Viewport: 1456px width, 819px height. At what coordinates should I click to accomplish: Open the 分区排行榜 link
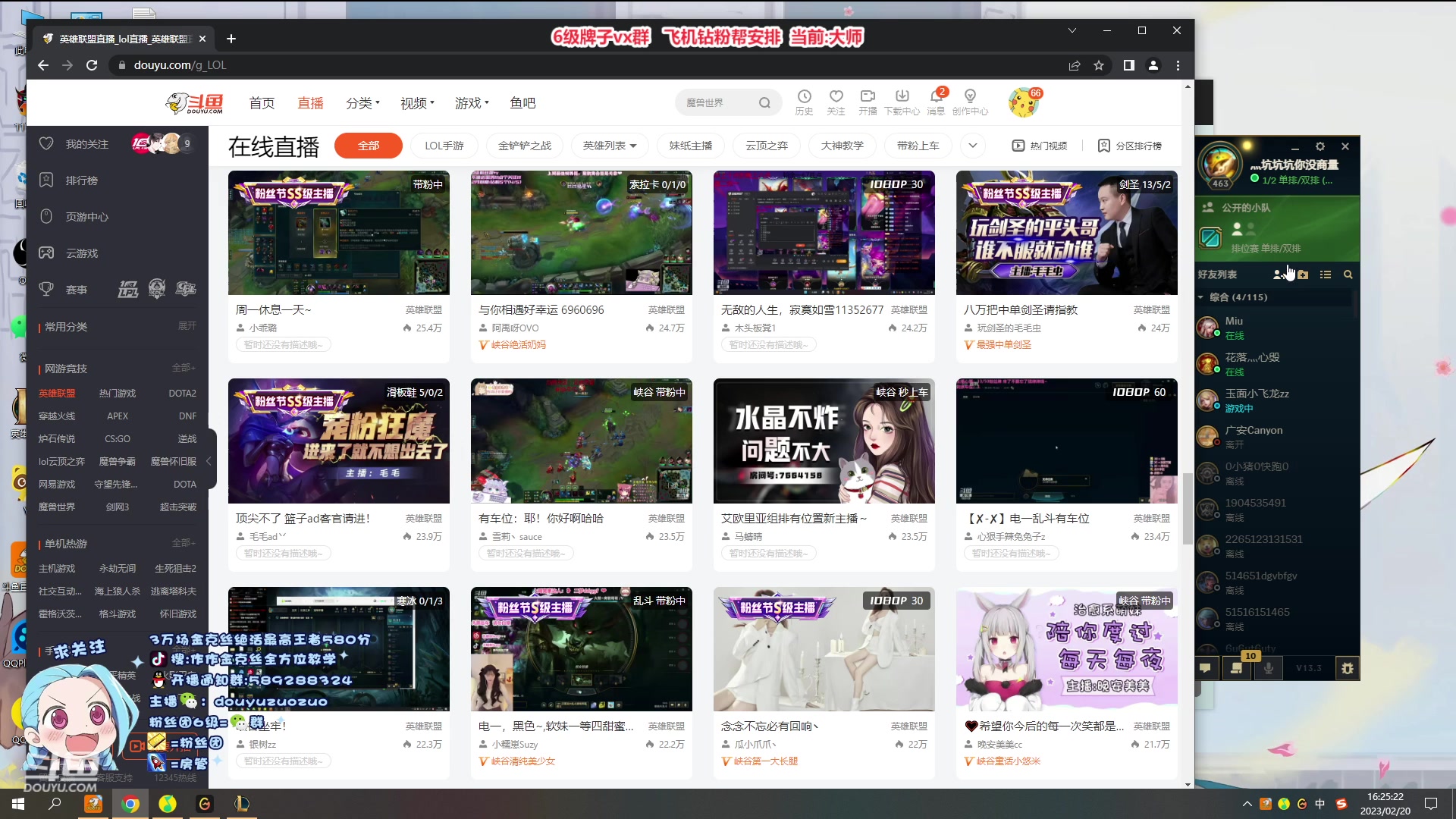point(1130,146)
